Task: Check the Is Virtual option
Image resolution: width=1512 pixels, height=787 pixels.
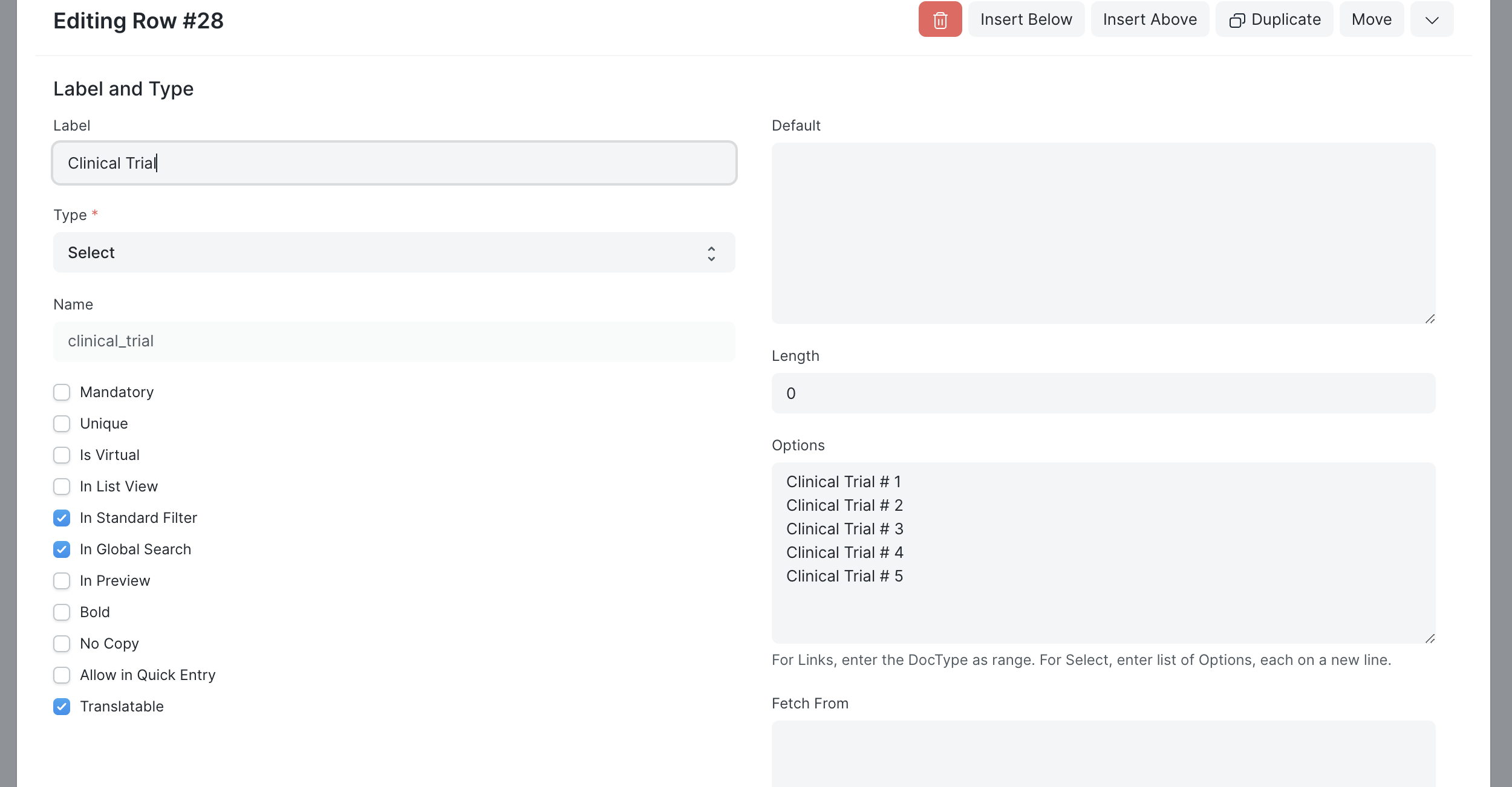Action: tap(61, 455)
